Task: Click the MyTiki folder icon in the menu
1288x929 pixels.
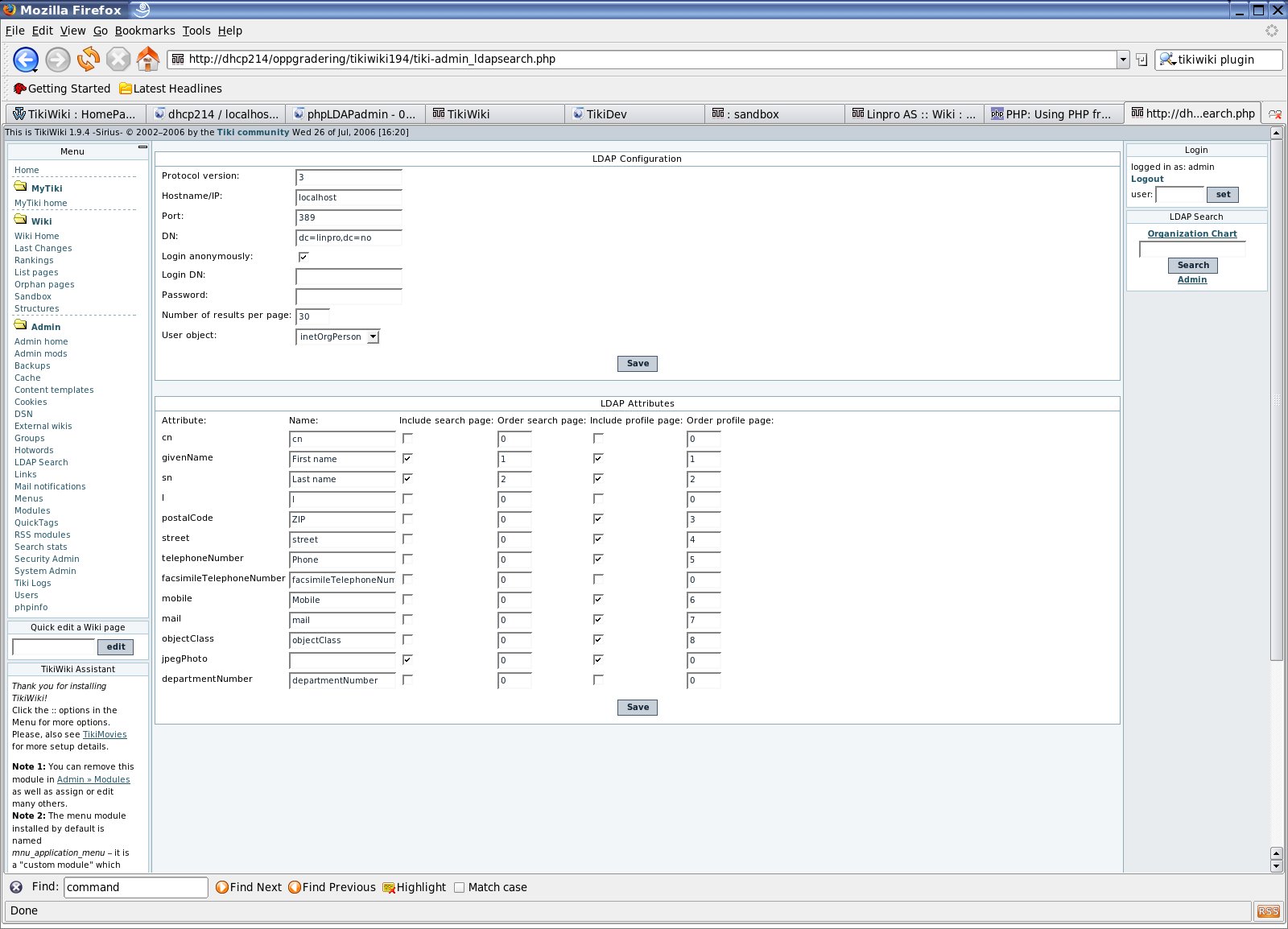Action: (x=21, y=187)
